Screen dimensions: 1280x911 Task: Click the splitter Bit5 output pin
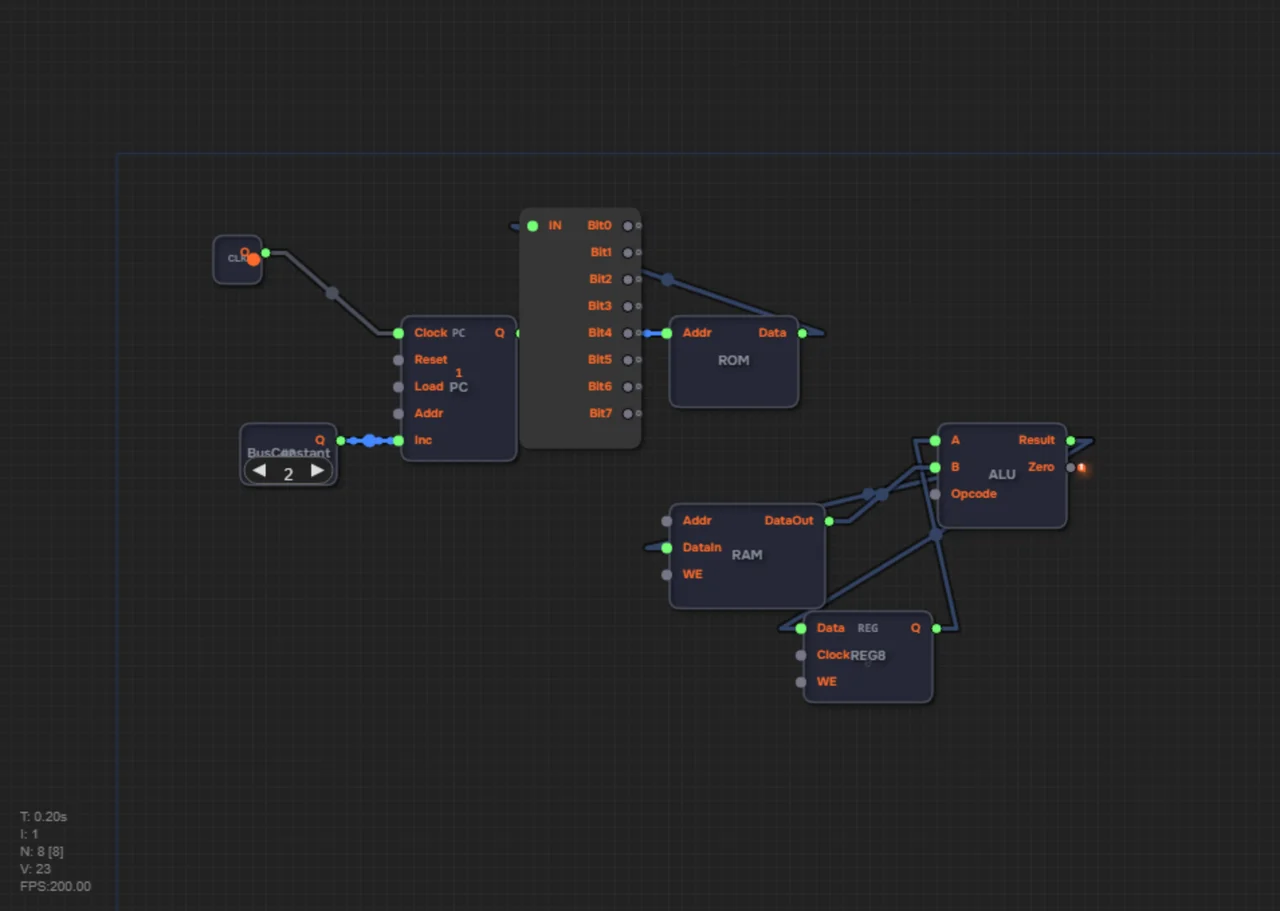click(628, 360)
